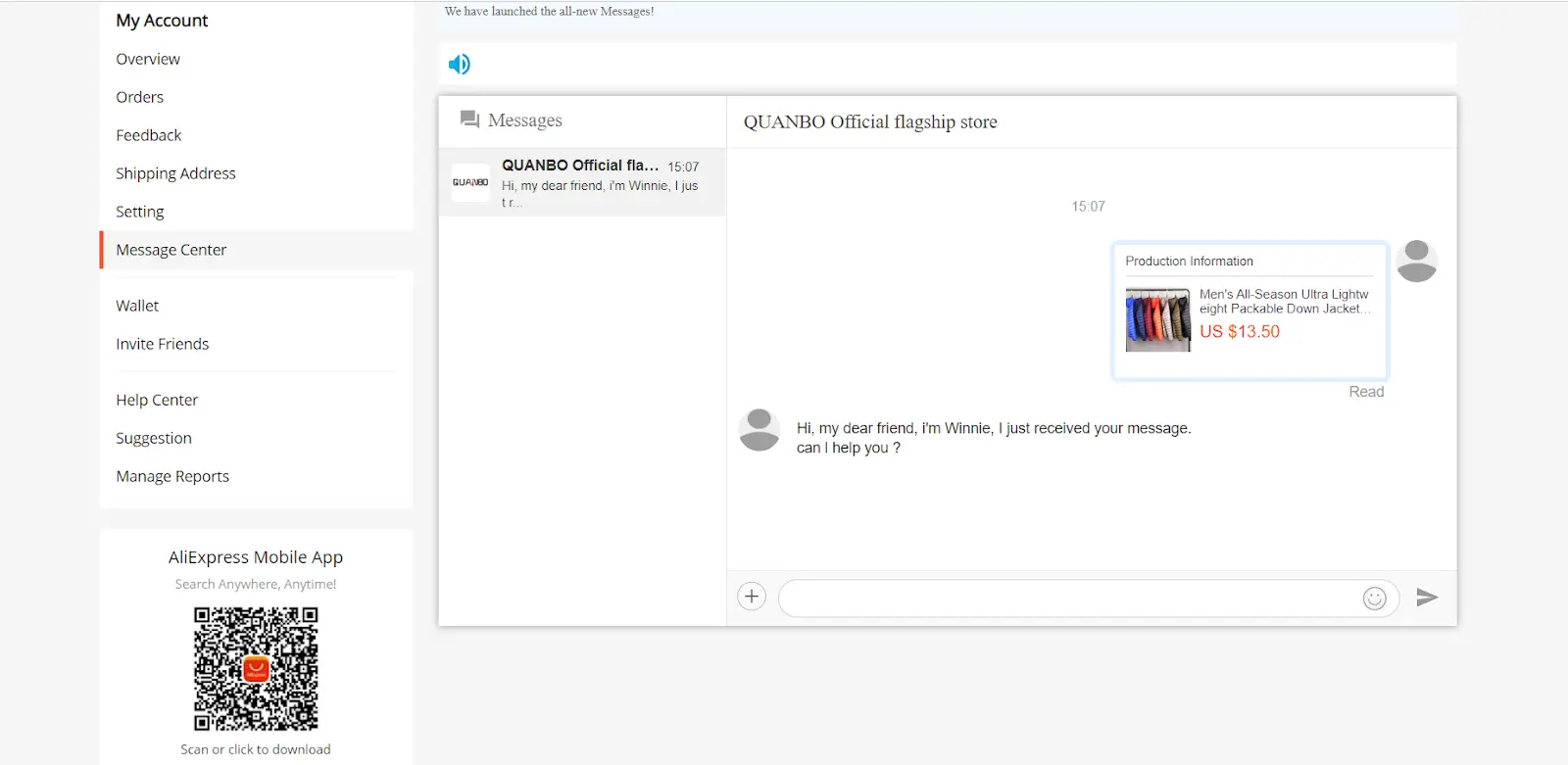
Task: Click the buyer avatar beside product card
Action: coord(1417,261)
